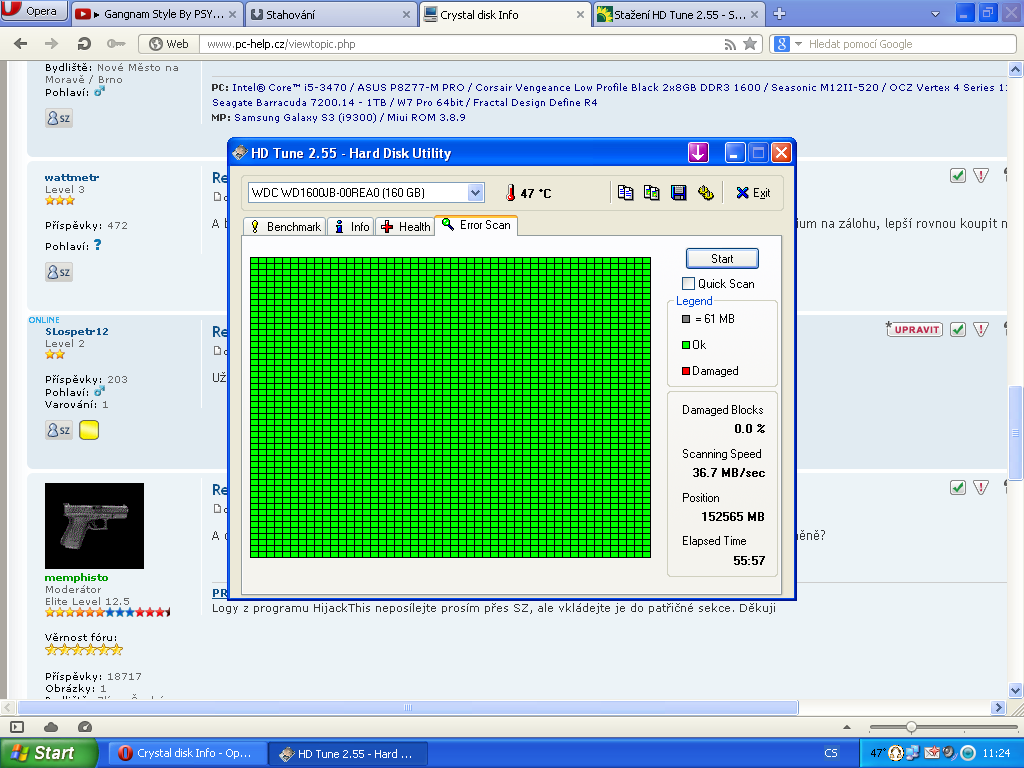Click the address bar URL field
The width and height of the screenshot is (1024, 768).
[x=460, y=44]
